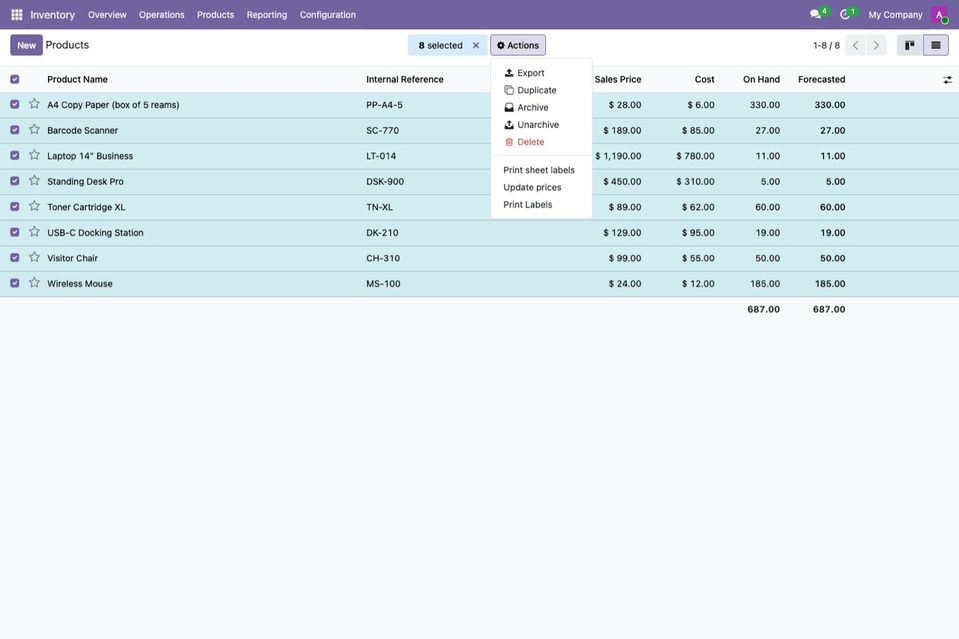This screenshot has width=959, height=639.
Task: Uncheck the Barcode Scanner row checkbox
Action: click(x=15, y=130)
